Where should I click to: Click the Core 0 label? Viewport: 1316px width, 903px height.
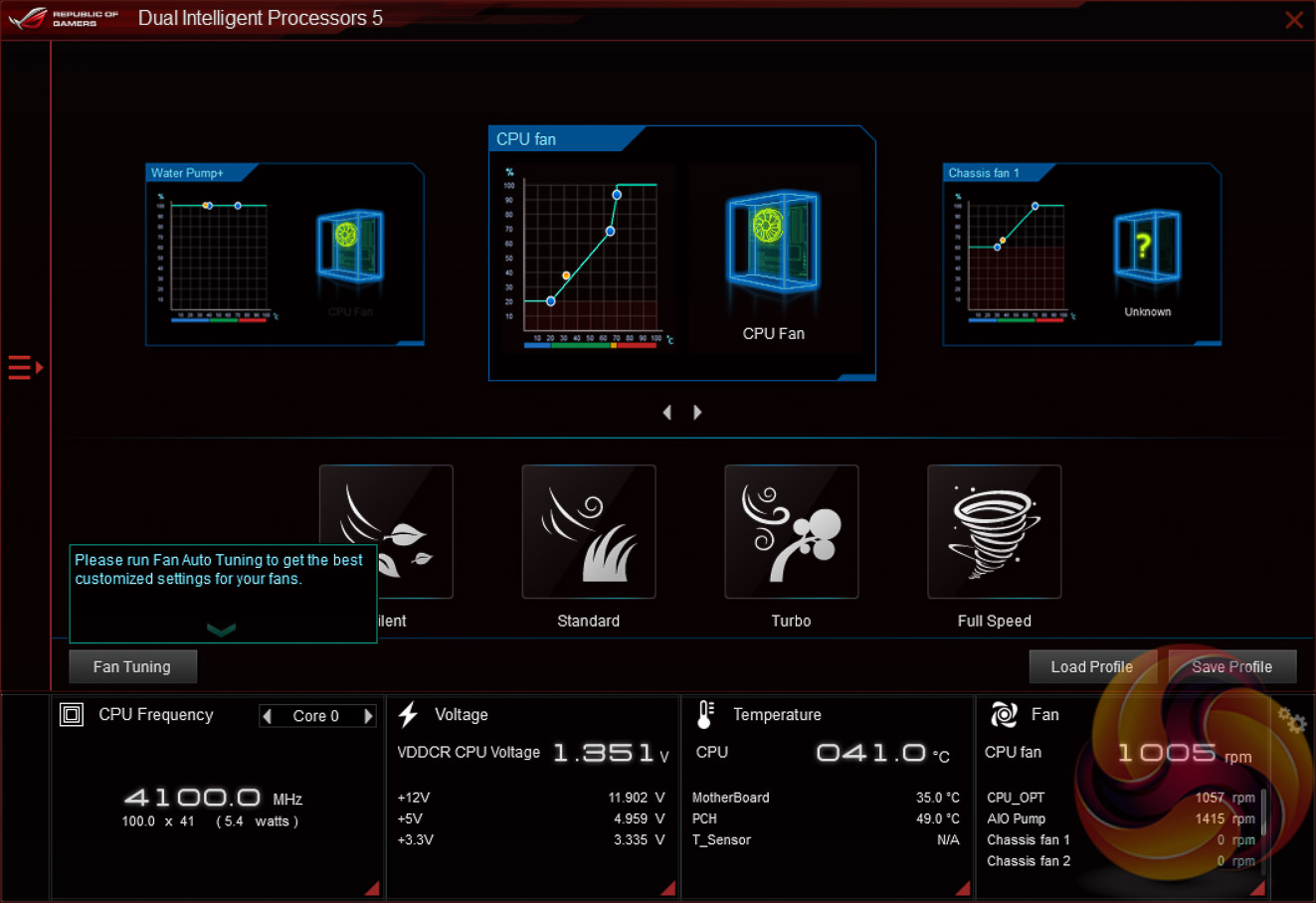coord(316,716)
